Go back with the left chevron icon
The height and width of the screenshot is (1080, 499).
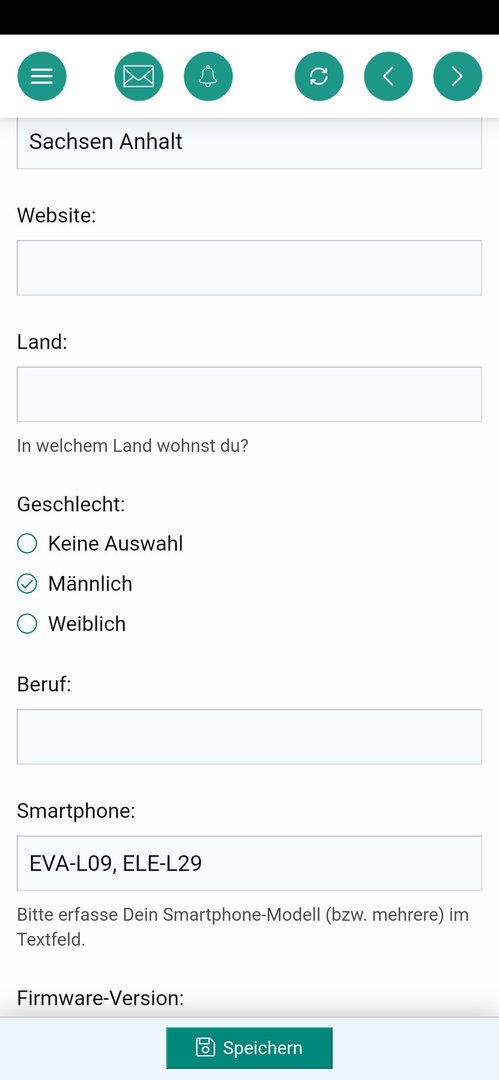(x=388, y=76)
